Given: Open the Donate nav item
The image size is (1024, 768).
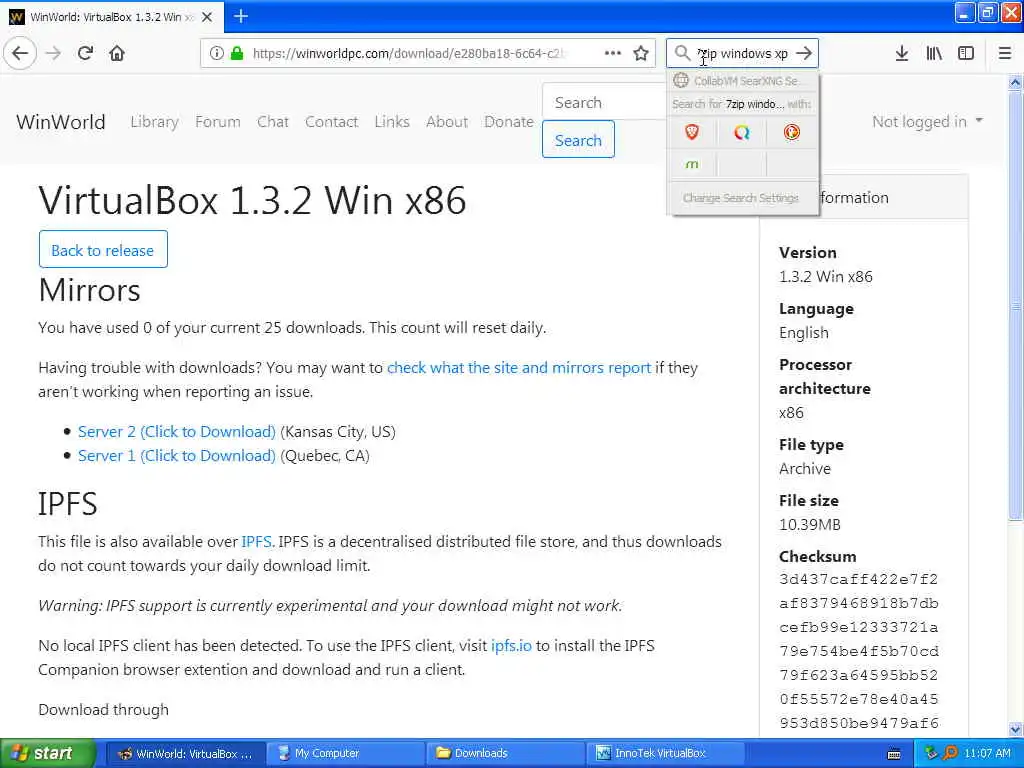Looking at the screenshot, I should pyautogui.click(x=509, y=121).
